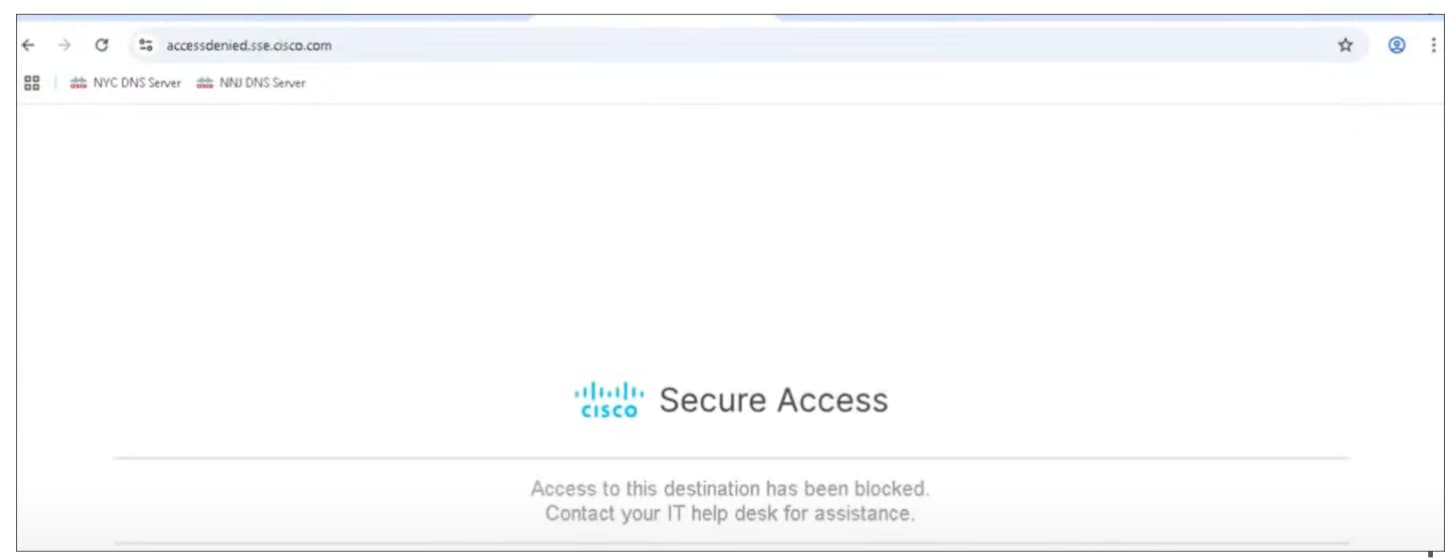Open the Chrome profile avatar icon
The image size is (1454, 560).
point(1397,45)
